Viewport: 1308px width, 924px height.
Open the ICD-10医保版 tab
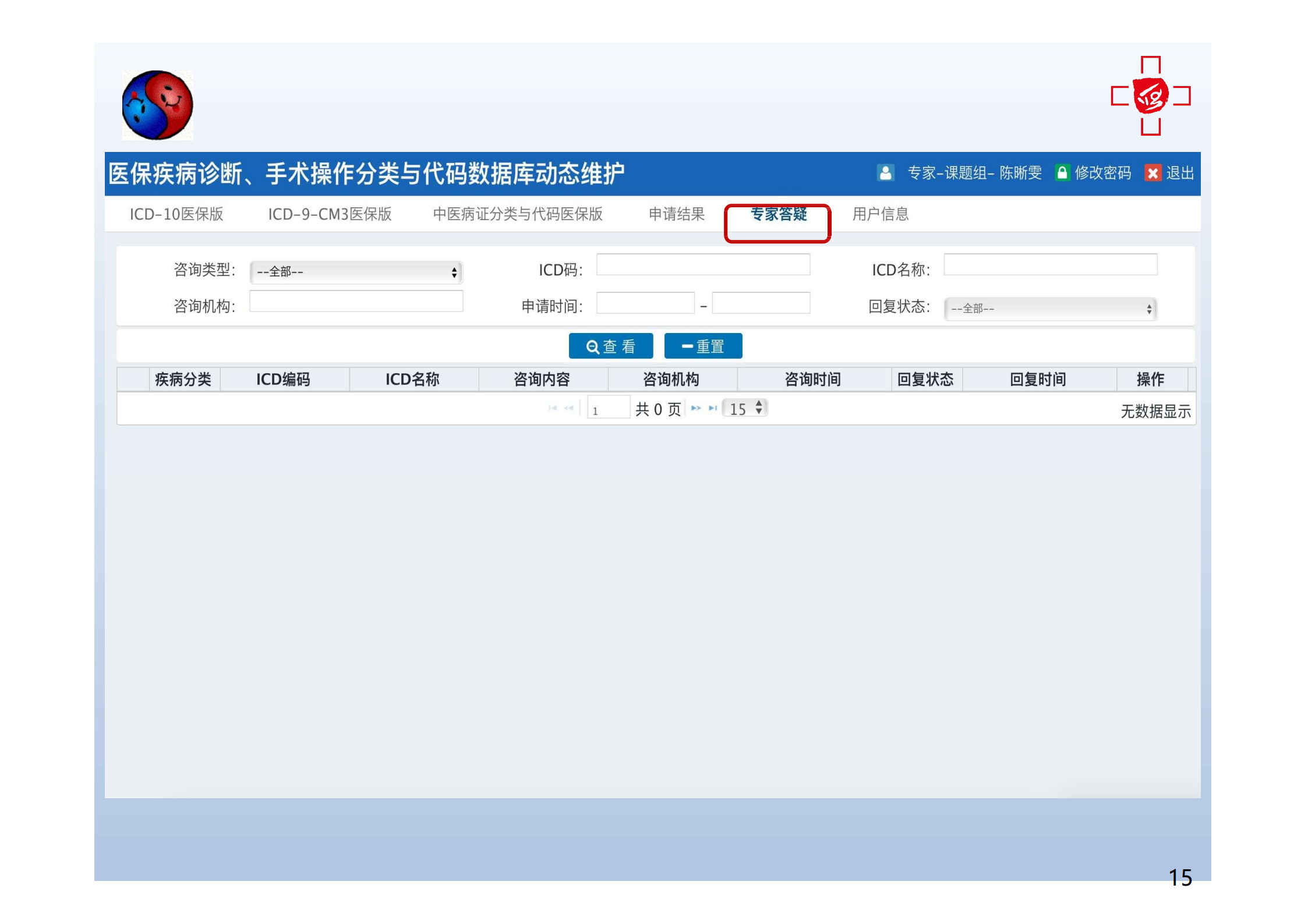[176, 214]
